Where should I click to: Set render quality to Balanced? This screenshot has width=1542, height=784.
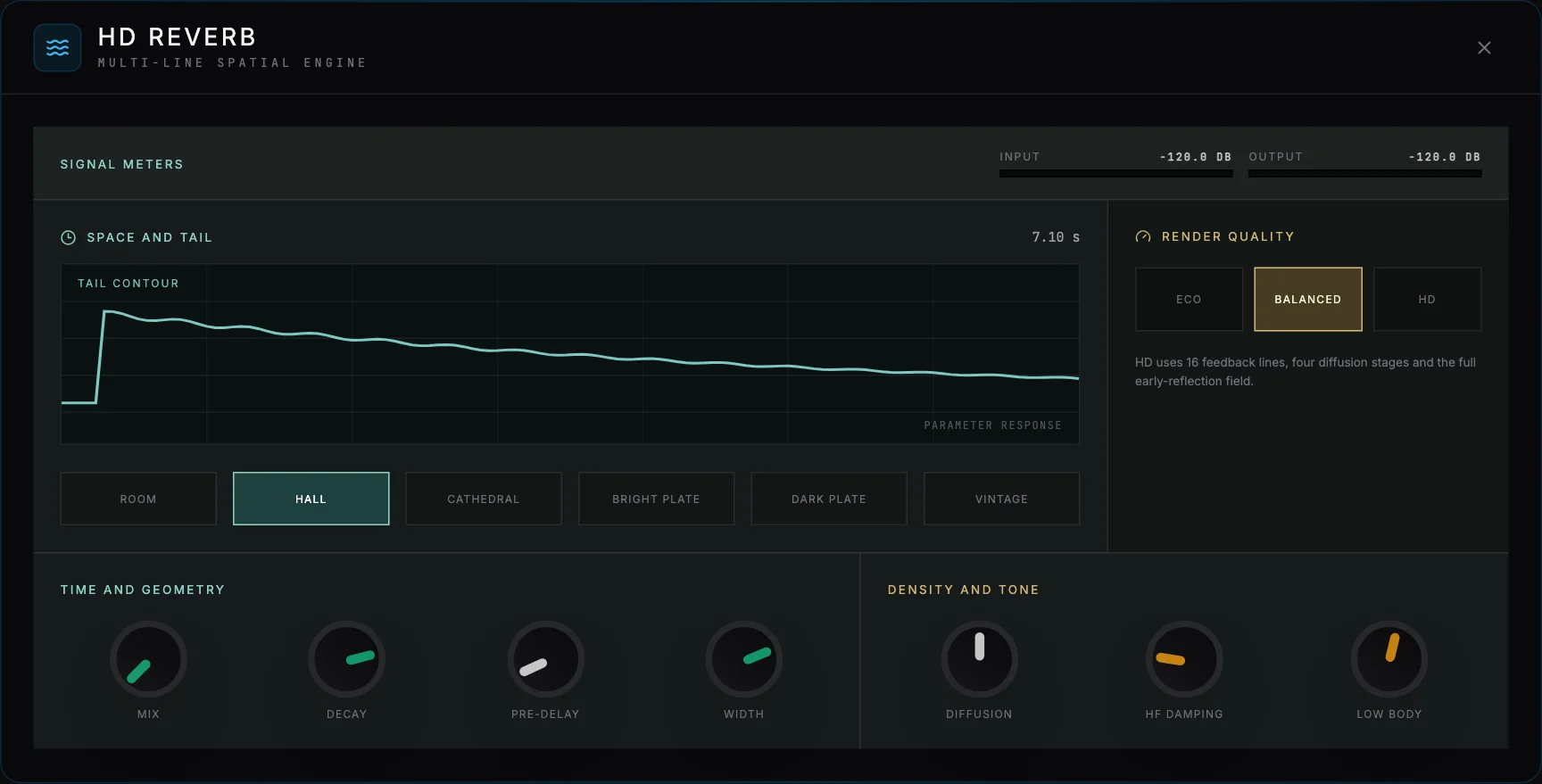point(1308,299)
